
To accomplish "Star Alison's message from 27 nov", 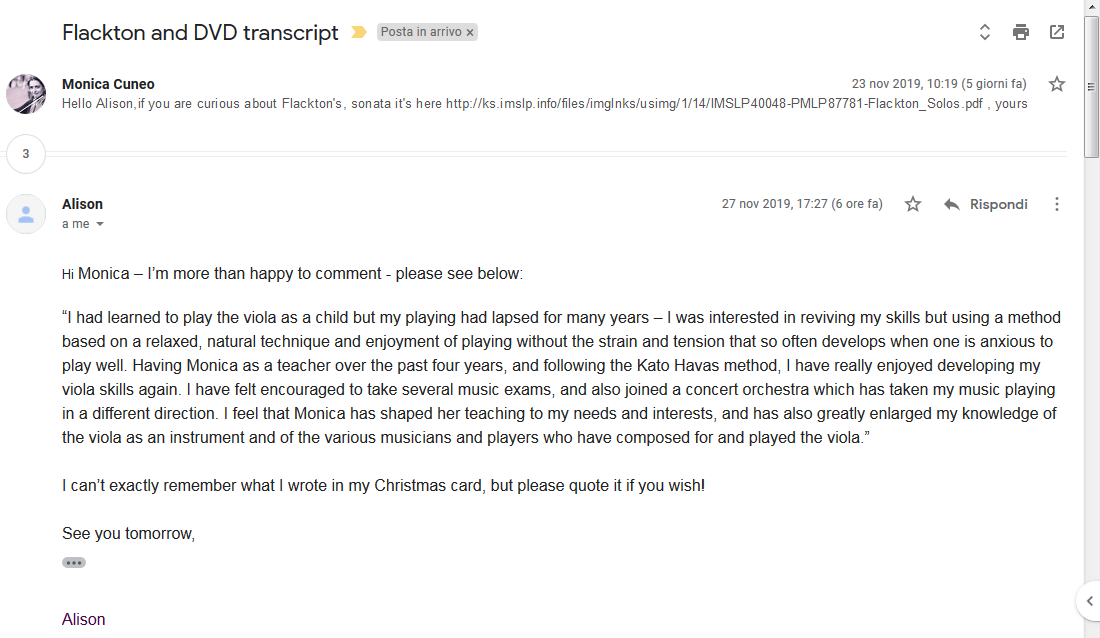I will 912,204.
